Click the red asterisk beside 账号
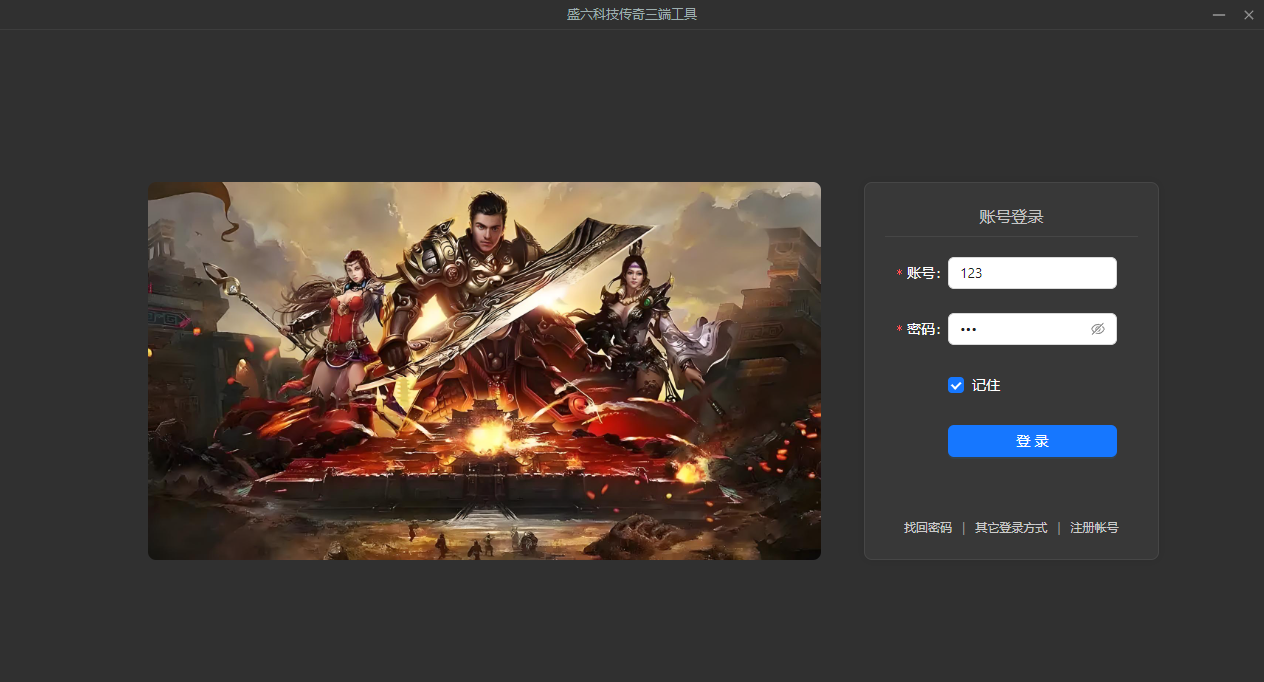Viewport: 1264px width, 682px height. coord(899,272)
